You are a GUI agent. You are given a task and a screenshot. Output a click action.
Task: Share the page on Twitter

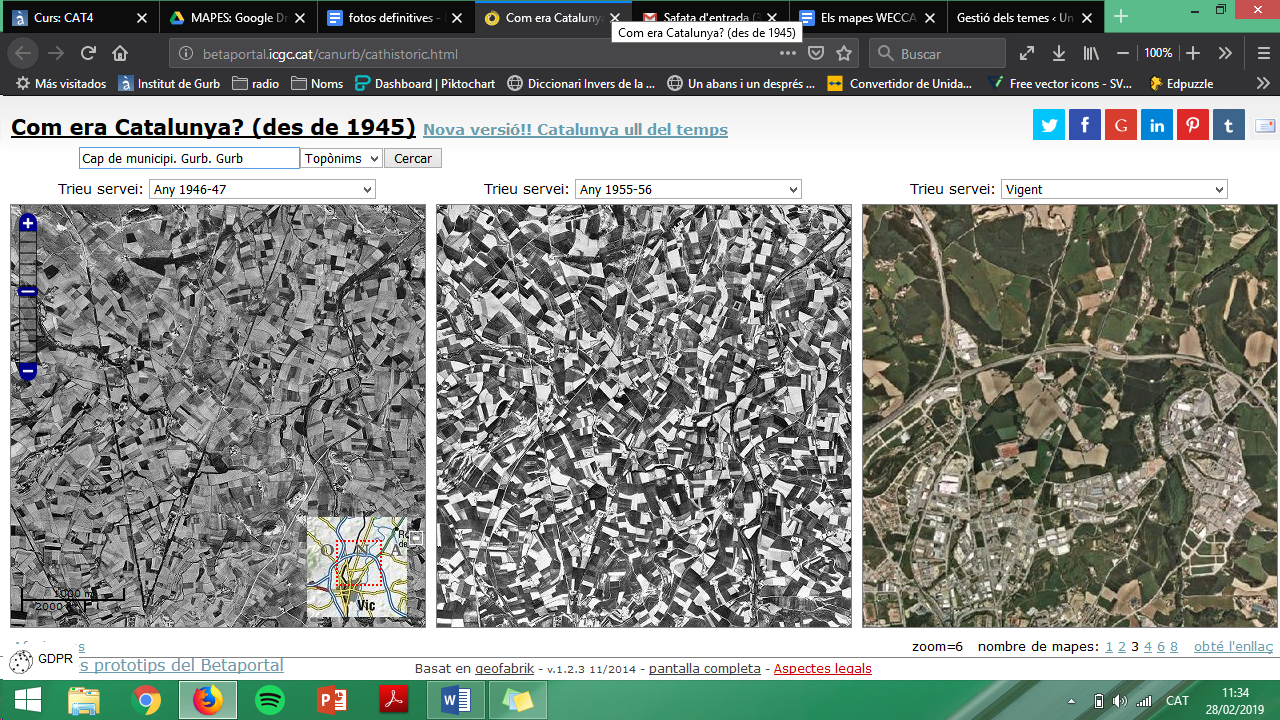[x=1049, y=125]
